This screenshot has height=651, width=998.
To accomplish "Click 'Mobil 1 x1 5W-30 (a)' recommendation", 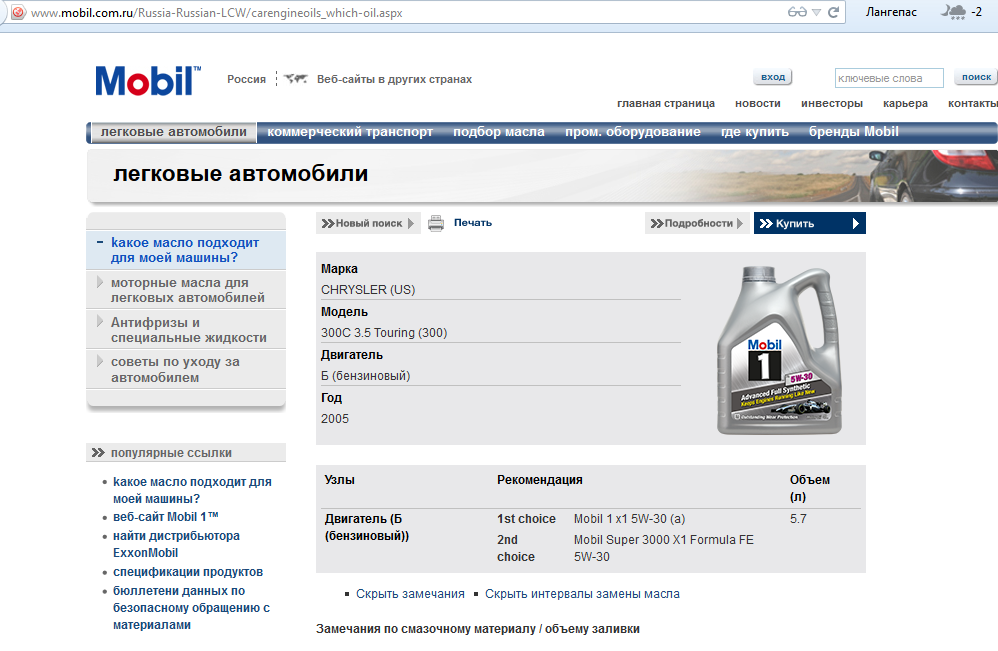I will [629, 519].
